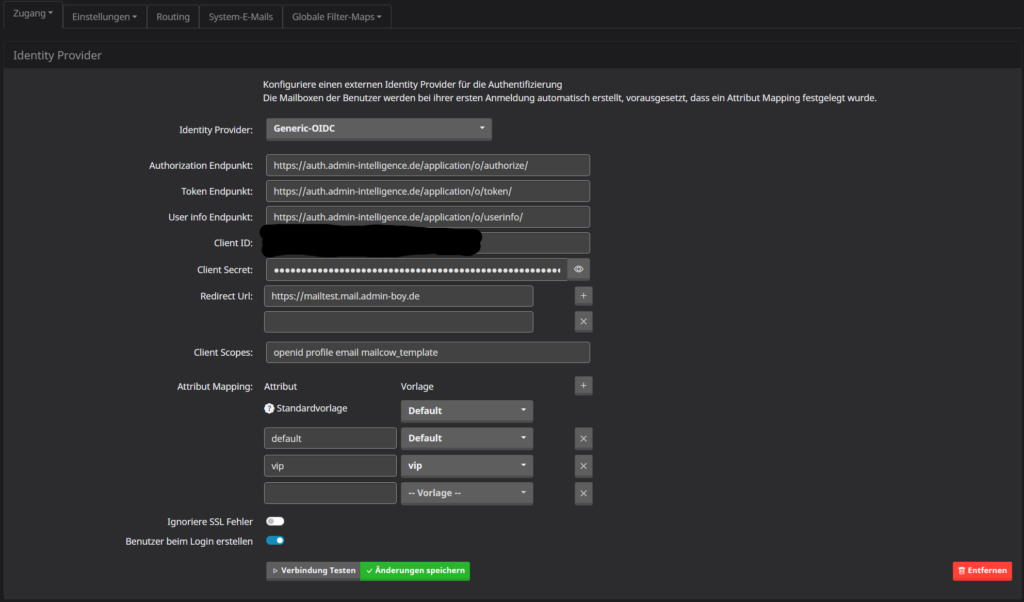Toggle Ignoriere SSL Fehler switch
Image resolution: width=1024 pixels, height=602 pixels.
pos(275,521)
